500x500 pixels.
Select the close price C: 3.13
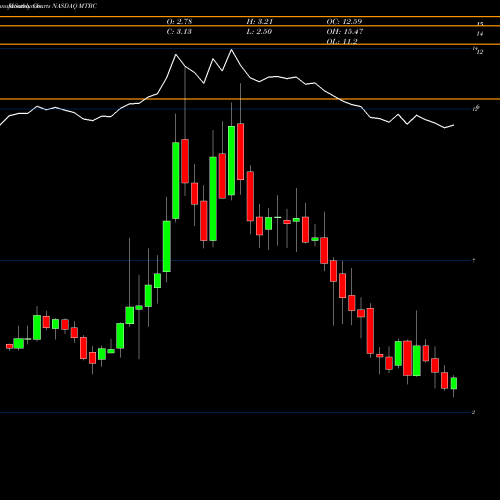179,32
